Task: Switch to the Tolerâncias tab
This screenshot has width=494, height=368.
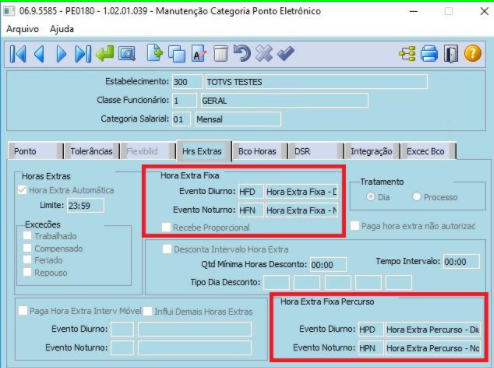Action: pos(91,151)
